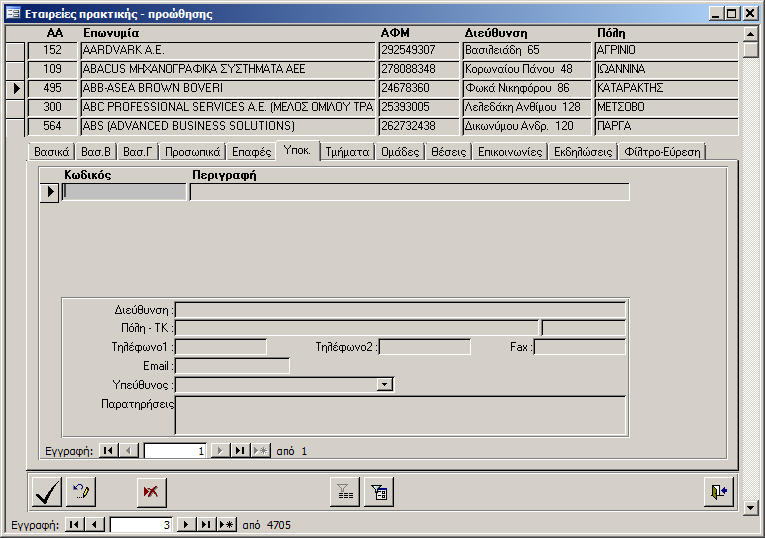Select the AARDVARK A.E. row selector
The image size is (765, 538).
pos(15,50)
